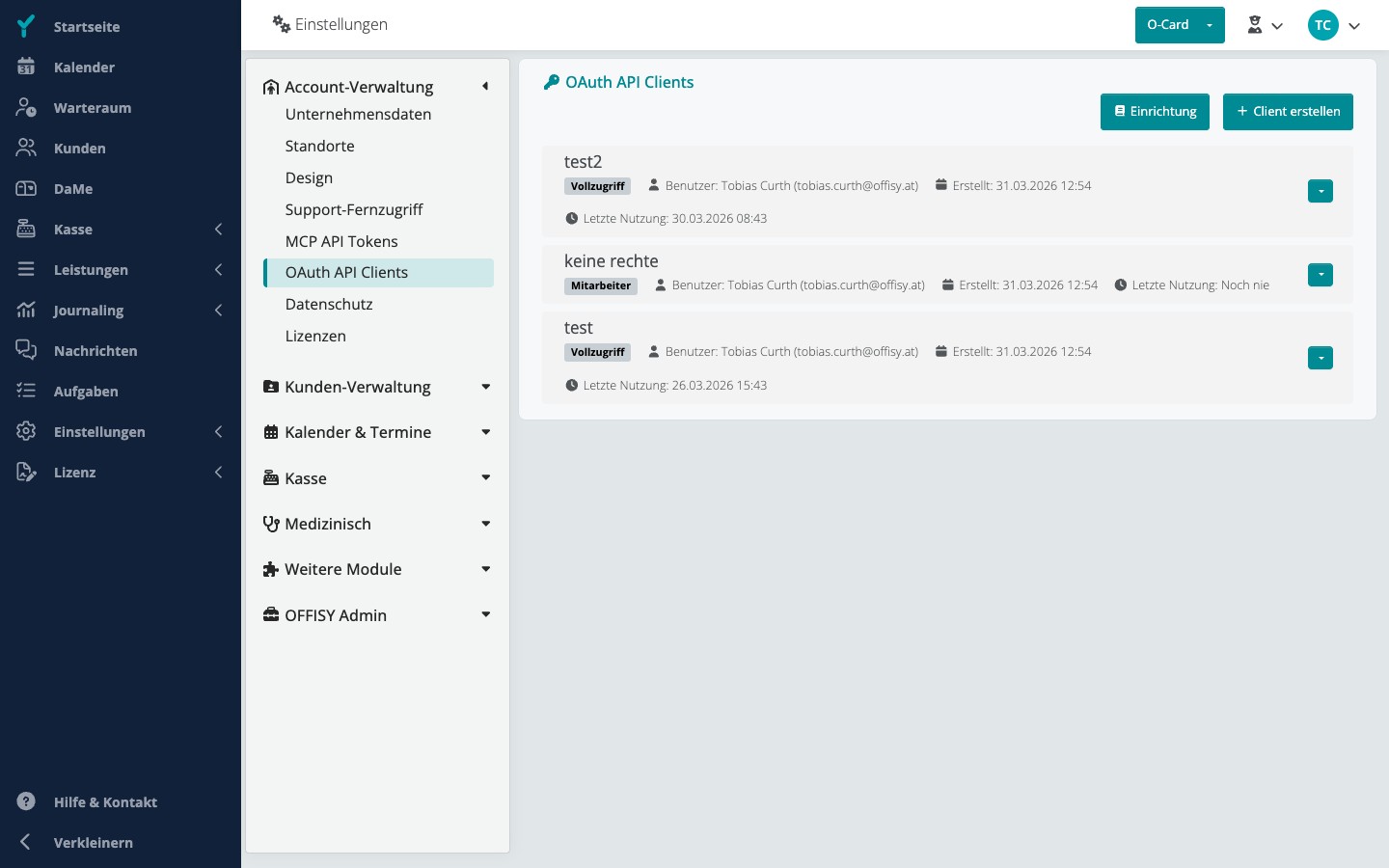Click the gears icon beside Einstellungen header
Image resolution: width=1389 pixels, height=868 pixels.
[x=282, y=24]
